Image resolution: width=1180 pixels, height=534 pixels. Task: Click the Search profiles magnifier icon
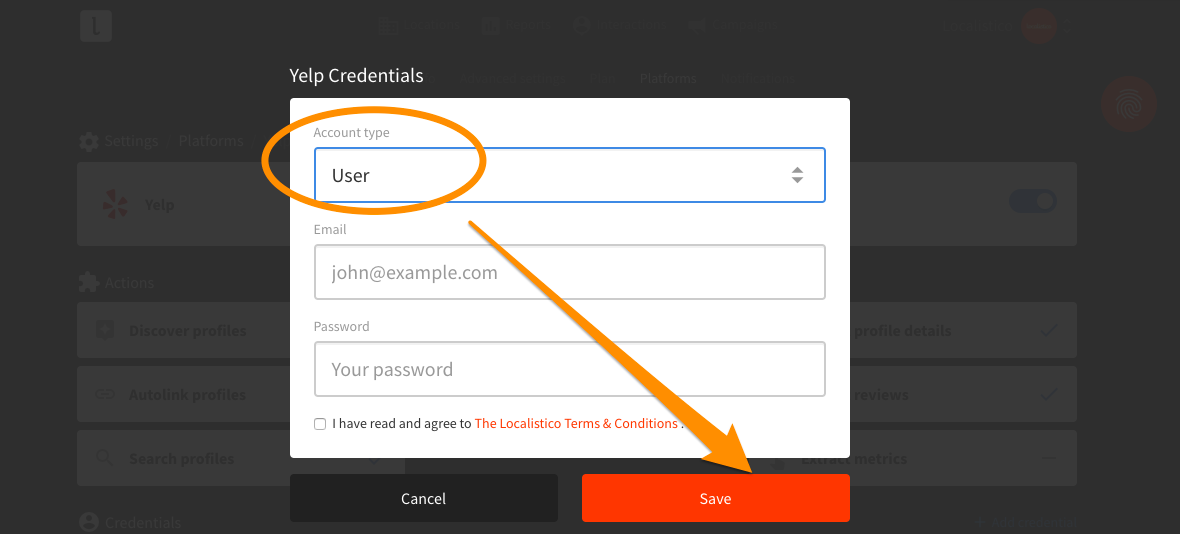tap(104, 458)
